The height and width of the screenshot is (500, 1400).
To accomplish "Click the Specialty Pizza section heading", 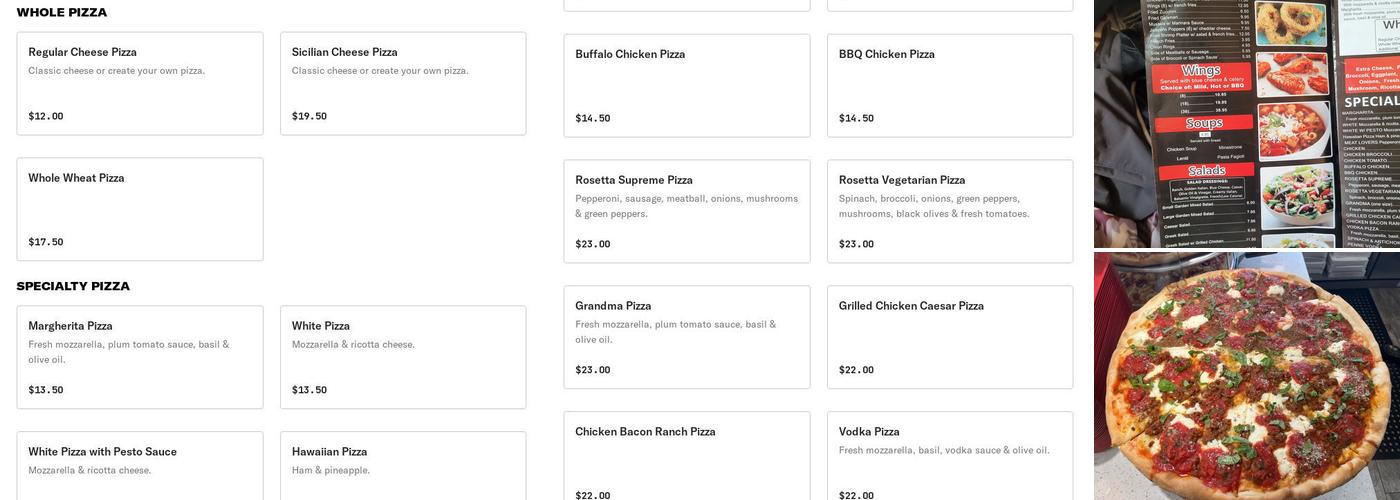I will click(73, 287).
